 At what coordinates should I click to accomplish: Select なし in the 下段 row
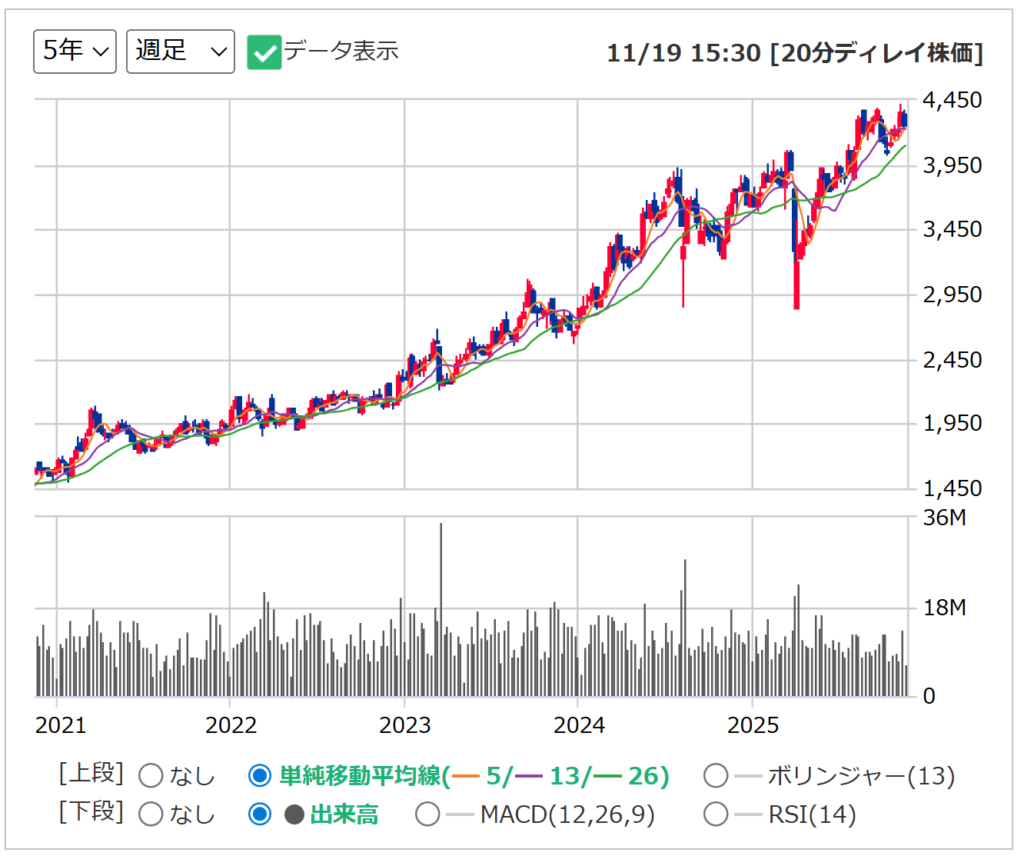pyautogui.click(x=150, y=814)
